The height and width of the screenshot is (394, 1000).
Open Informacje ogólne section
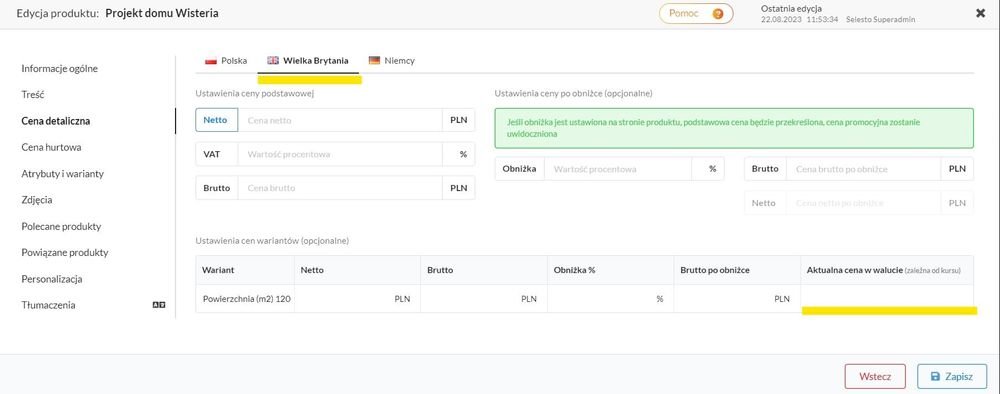(x=59, y=68)
